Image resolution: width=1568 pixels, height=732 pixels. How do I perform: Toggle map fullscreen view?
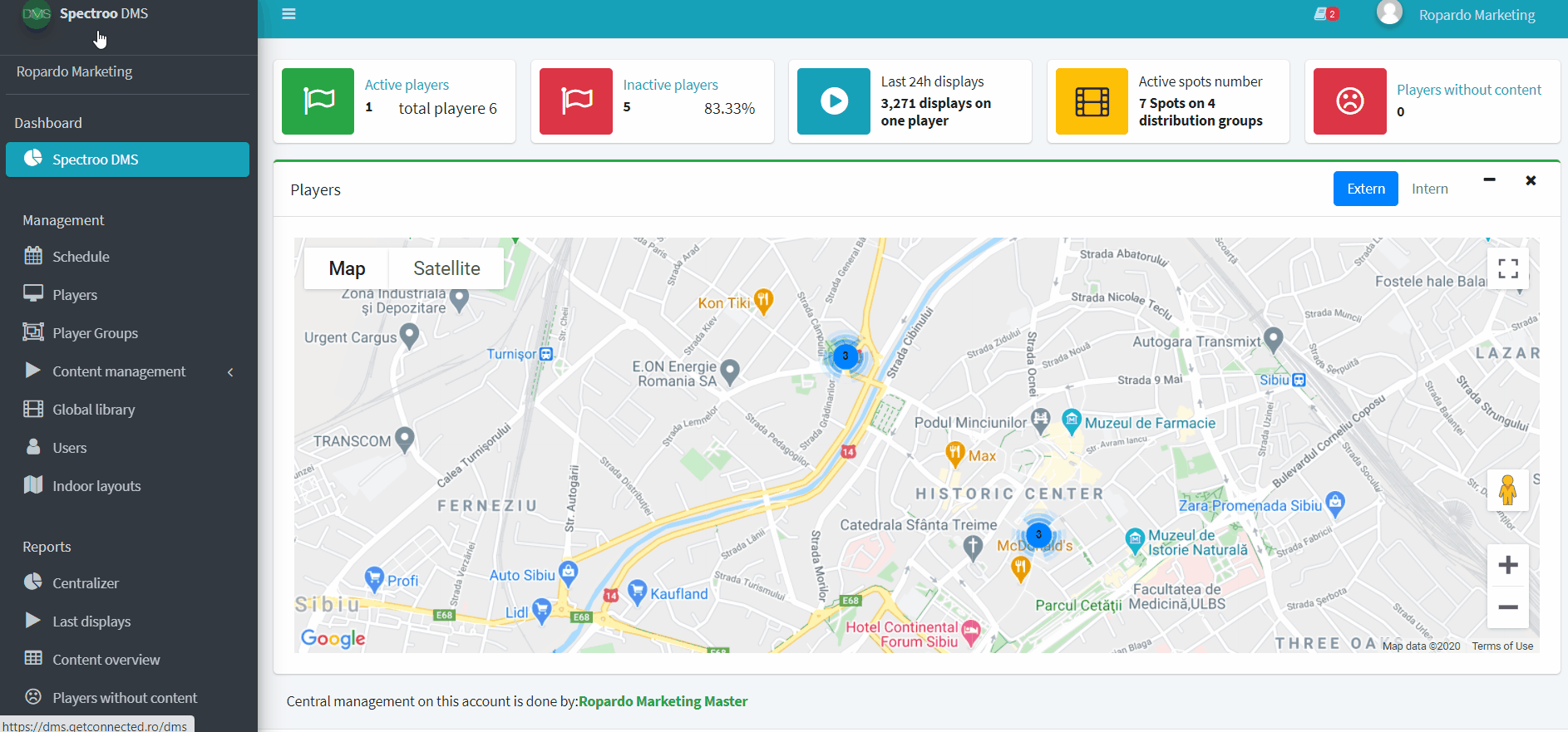pyautogui.click(x=1508, y=268)
